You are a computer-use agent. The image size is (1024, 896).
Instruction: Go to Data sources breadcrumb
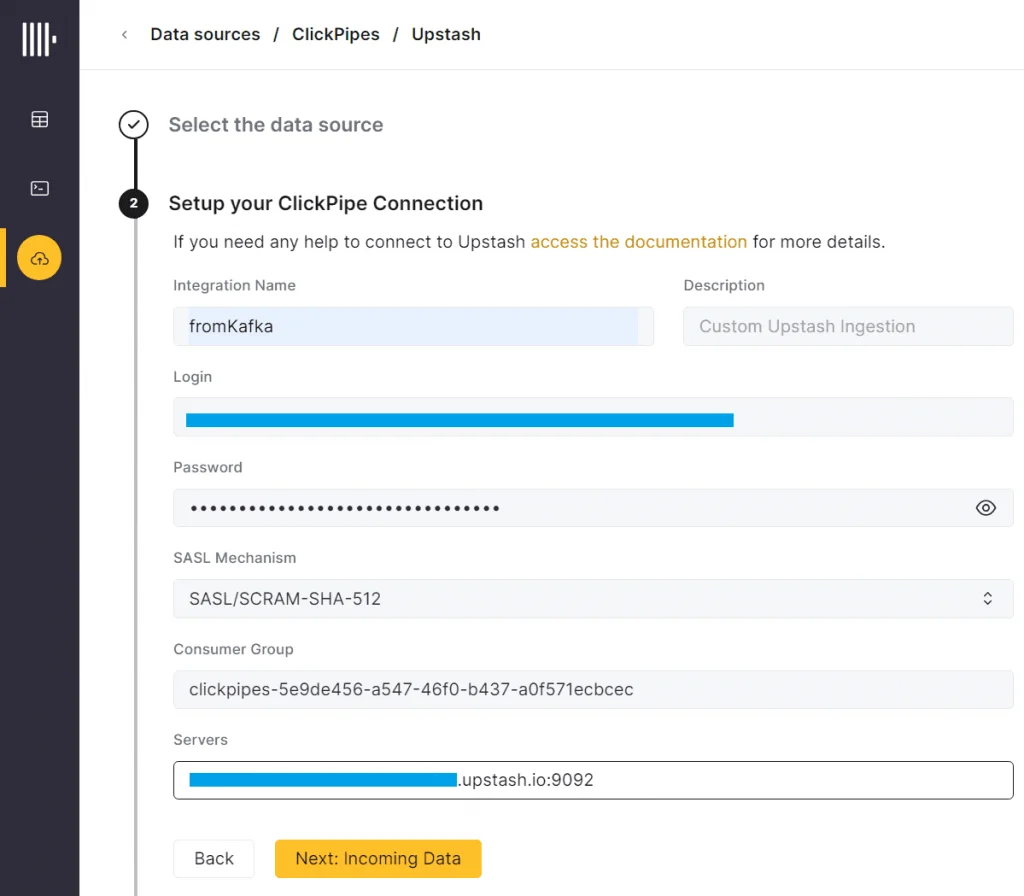205,35
